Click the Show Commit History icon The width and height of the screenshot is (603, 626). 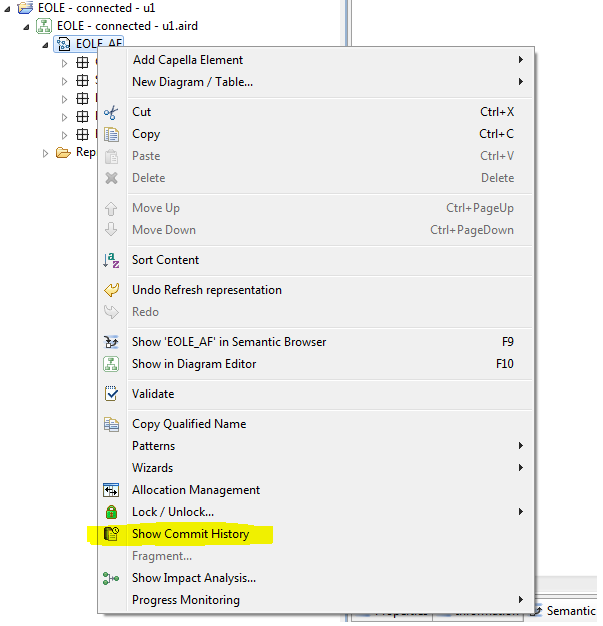112,534
